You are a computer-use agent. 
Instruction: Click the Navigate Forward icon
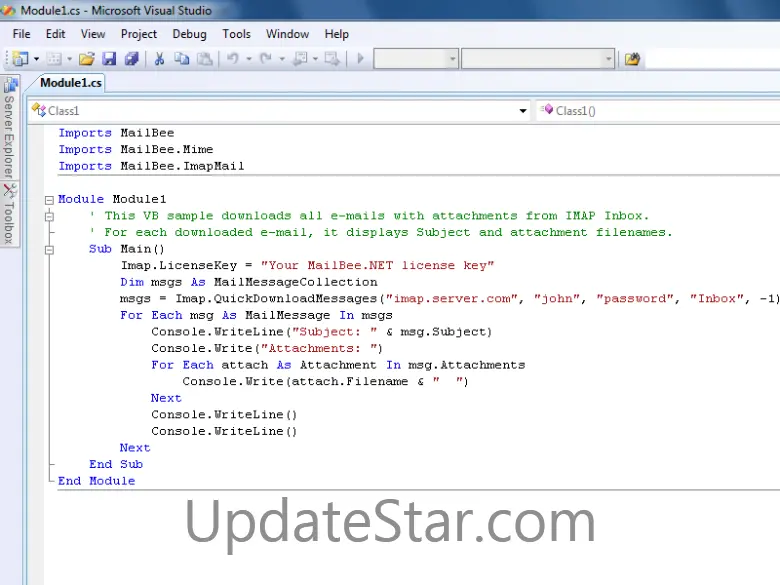[x=332, y=59]
